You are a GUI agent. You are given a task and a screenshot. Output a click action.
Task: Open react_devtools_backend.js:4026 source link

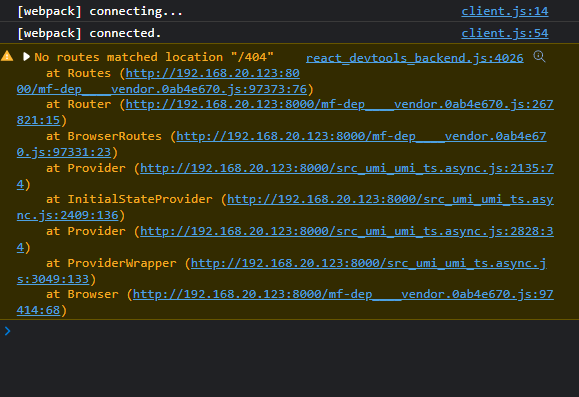[414, 58]
